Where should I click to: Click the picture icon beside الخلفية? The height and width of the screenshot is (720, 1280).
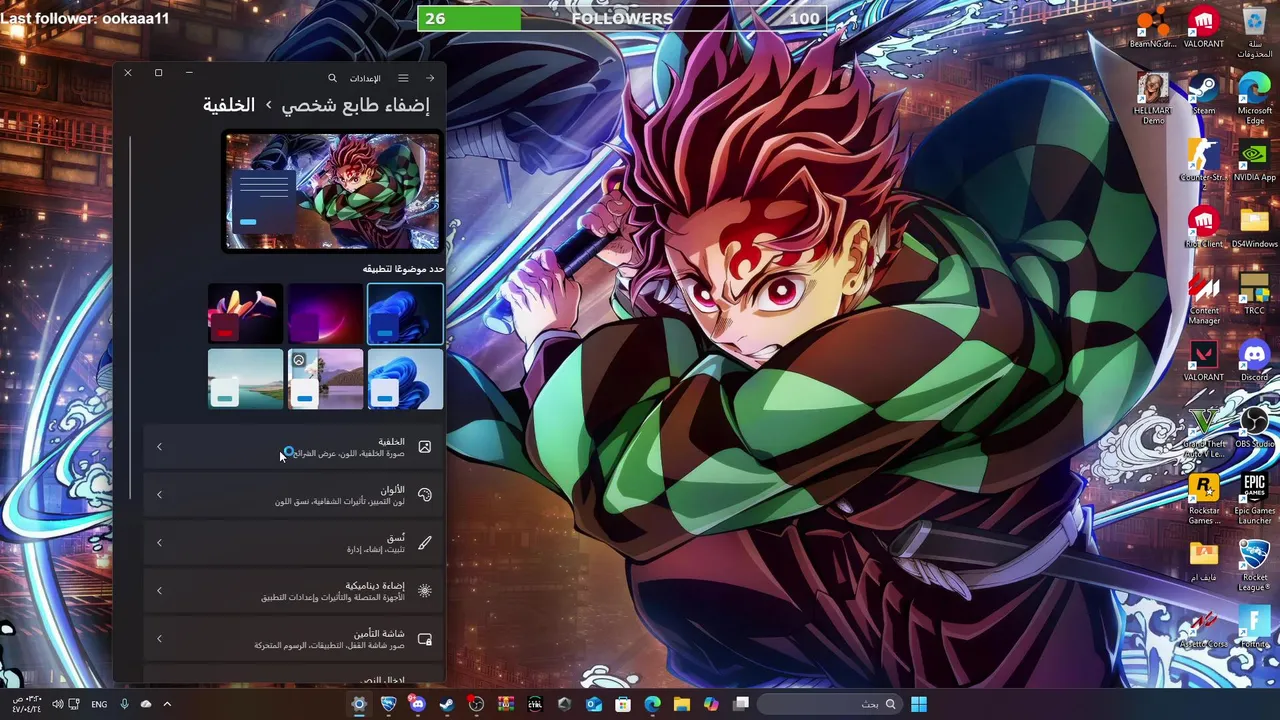pos(425,447)
